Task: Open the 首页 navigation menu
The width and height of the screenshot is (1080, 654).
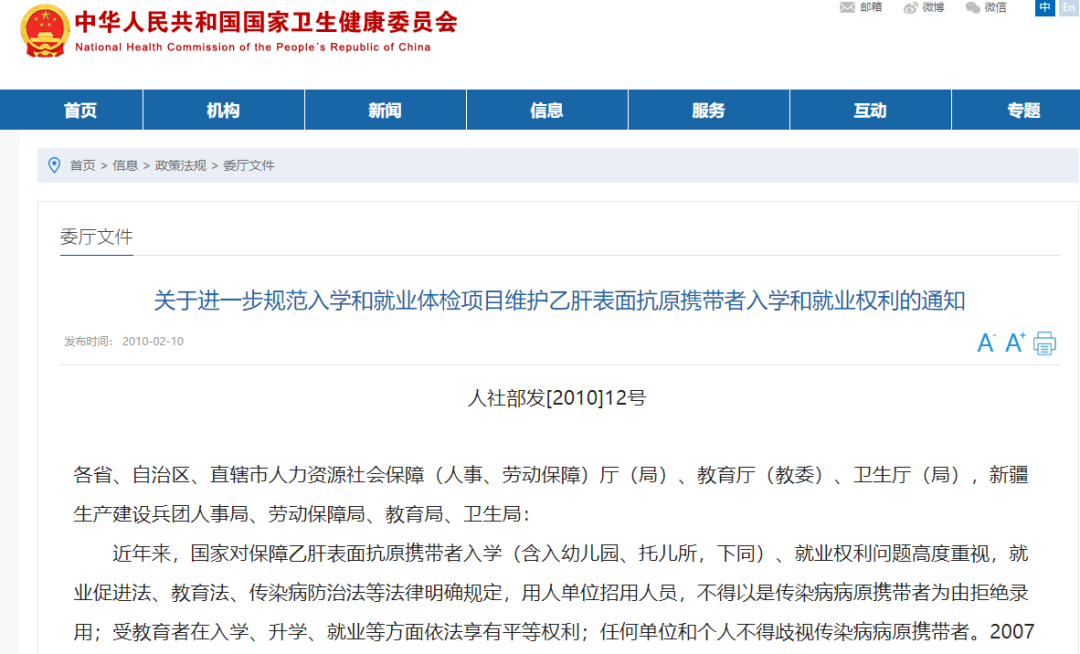Action: [80, 110]
